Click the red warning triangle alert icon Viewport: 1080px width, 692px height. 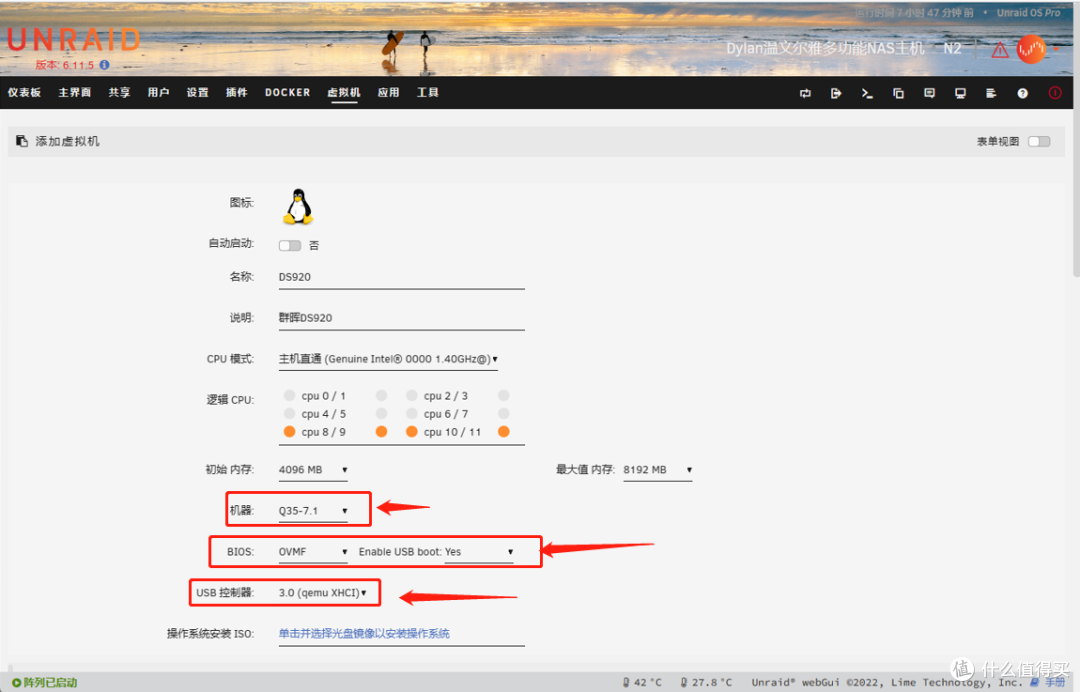pos(1000,50)
